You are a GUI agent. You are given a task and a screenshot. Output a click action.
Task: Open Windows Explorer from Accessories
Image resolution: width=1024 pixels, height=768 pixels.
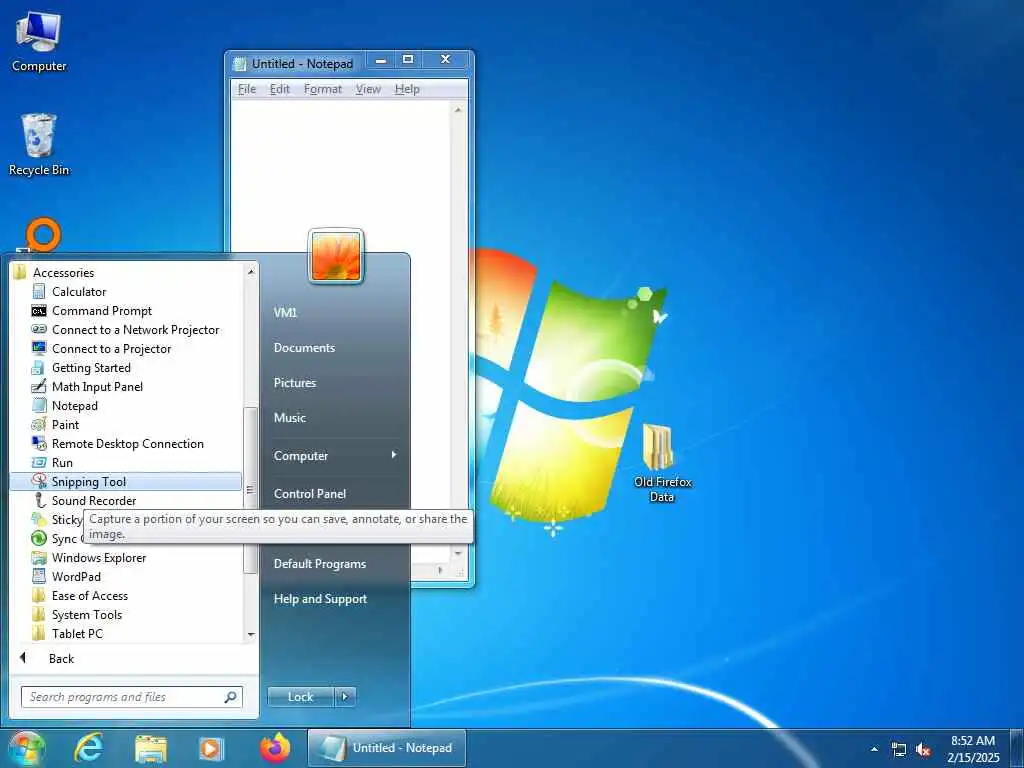point(99,558)
